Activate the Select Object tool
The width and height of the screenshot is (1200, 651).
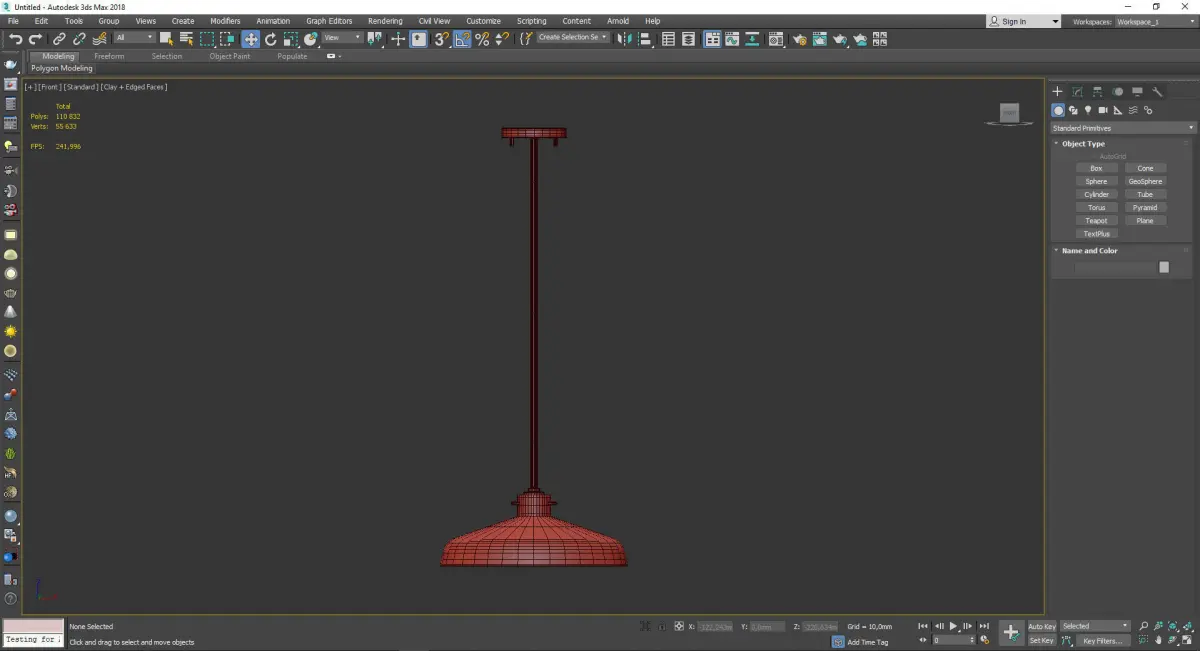point(166,39)
